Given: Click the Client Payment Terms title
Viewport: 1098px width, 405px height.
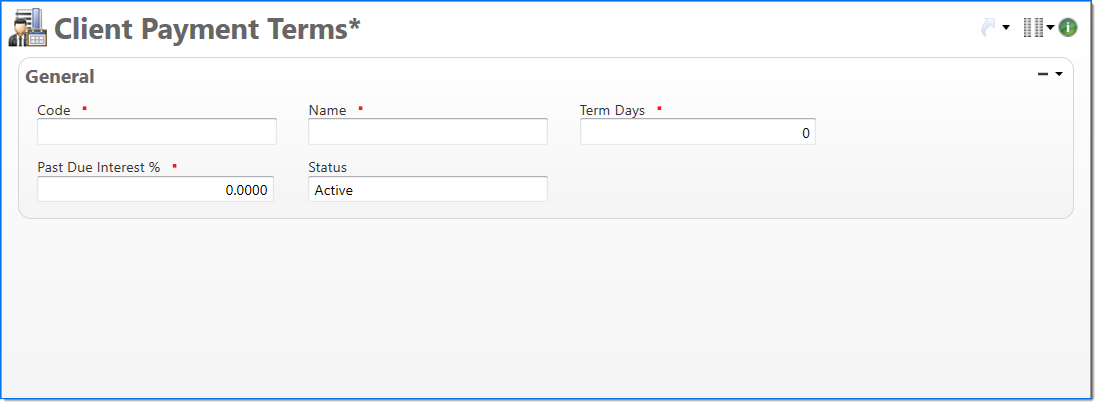Looking at the screenshot, I should tap(207, 29).
